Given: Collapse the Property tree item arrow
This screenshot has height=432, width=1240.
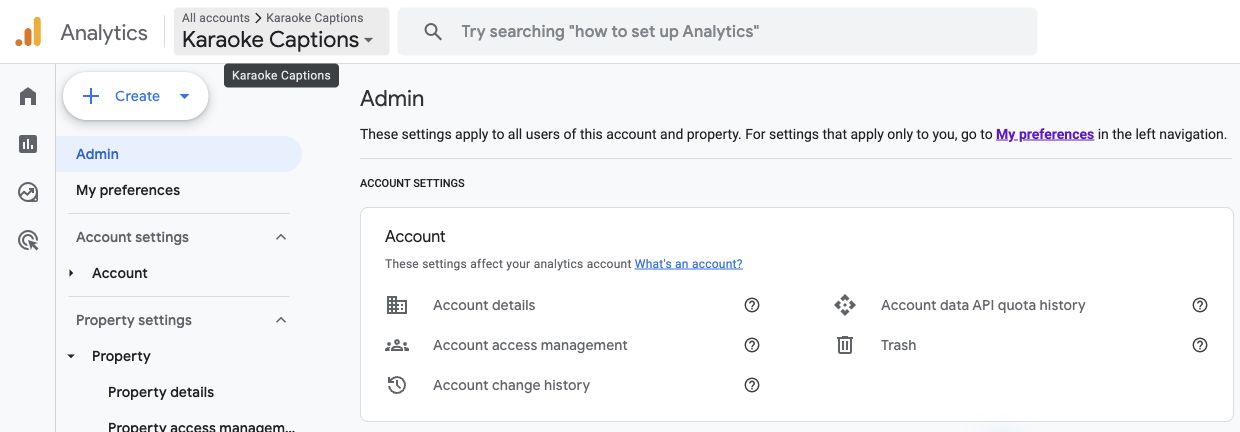Looking at the screenshot, I should 71,356.
